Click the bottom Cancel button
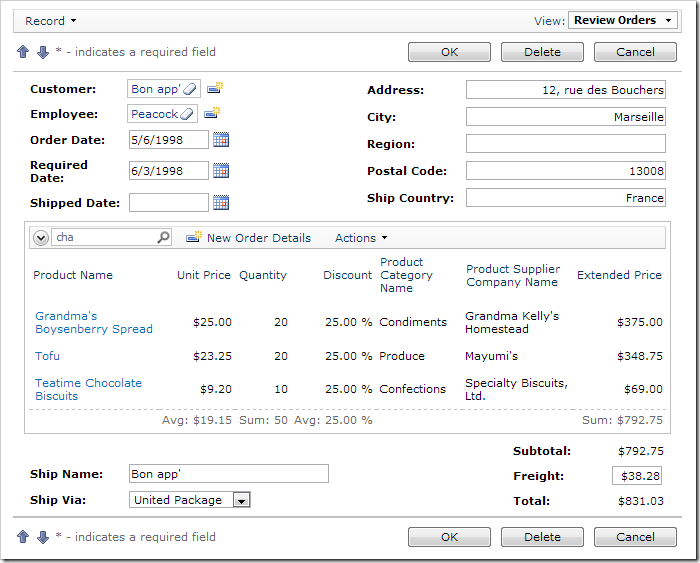The width and height of the screenshot is (700, 563). click(x=635, y=537)
